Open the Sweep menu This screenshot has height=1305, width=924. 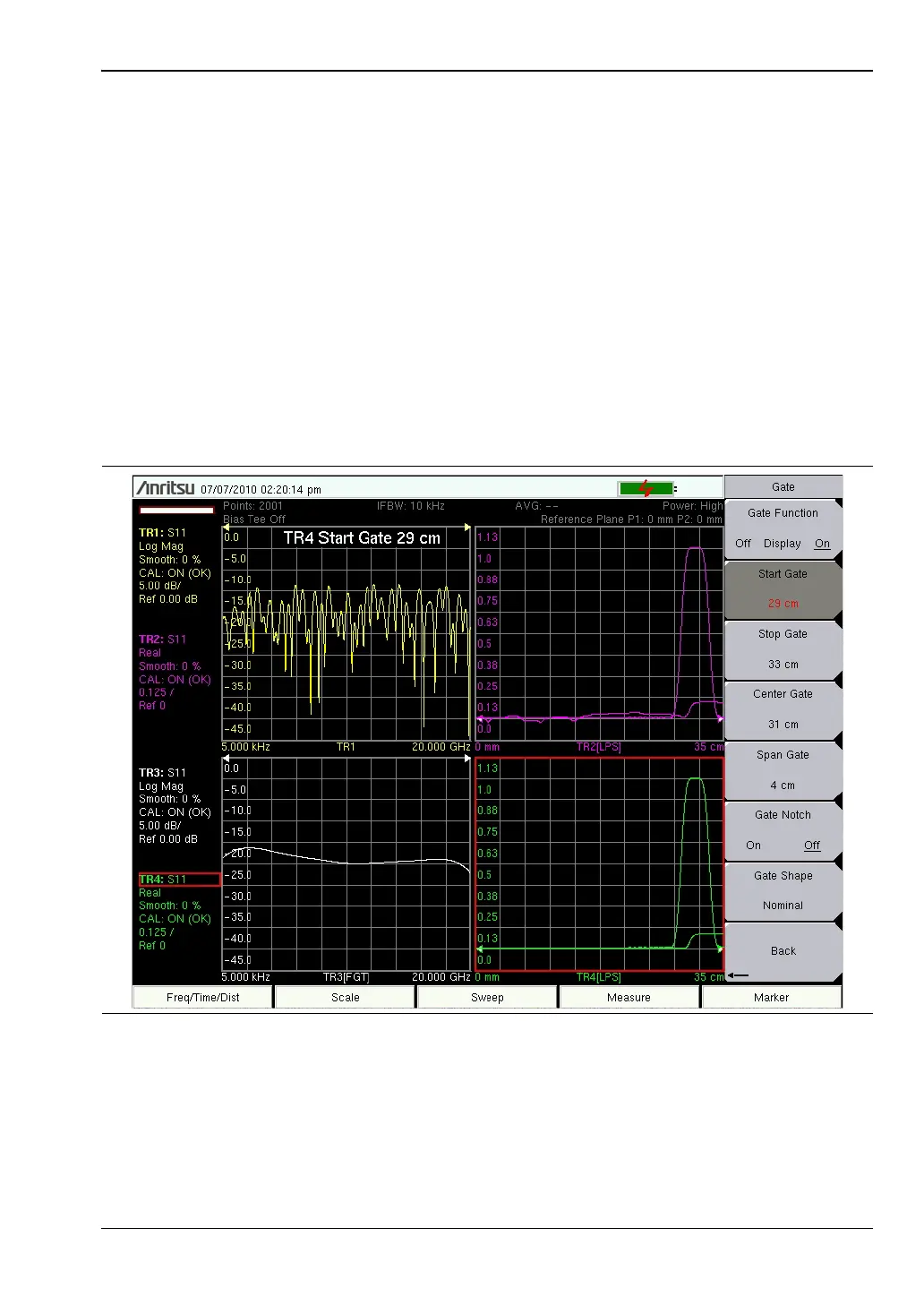point(487,998)
